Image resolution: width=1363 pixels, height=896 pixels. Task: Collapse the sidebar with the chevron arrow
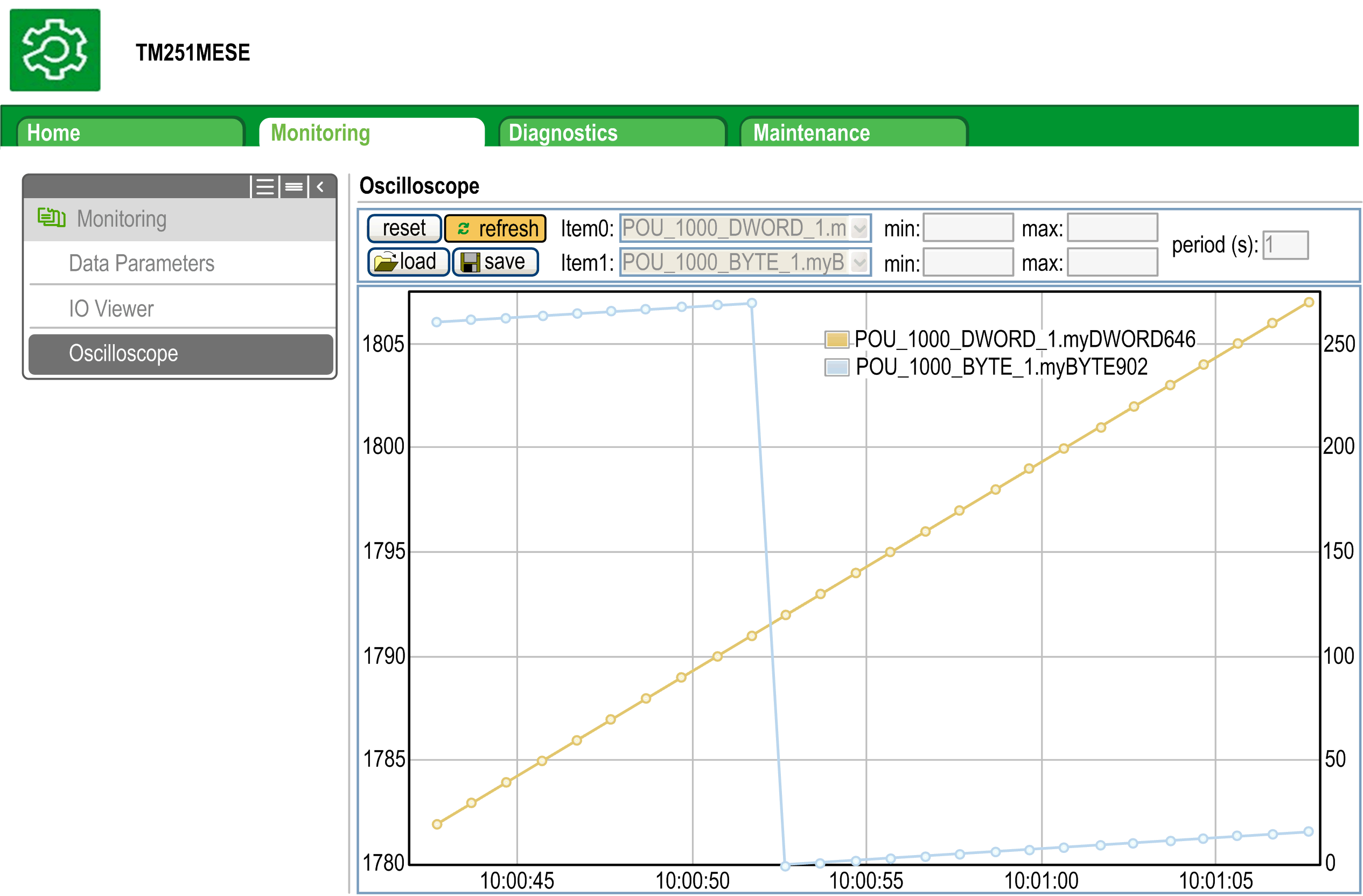321,187
